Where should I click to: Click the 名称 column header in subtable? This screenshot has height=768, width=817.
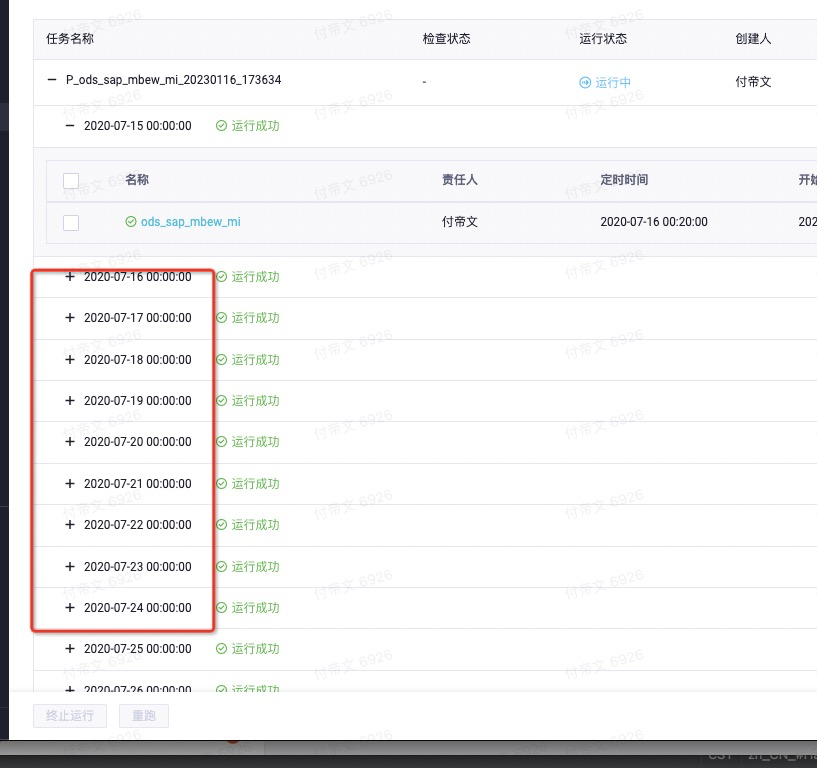click(137, 180)
